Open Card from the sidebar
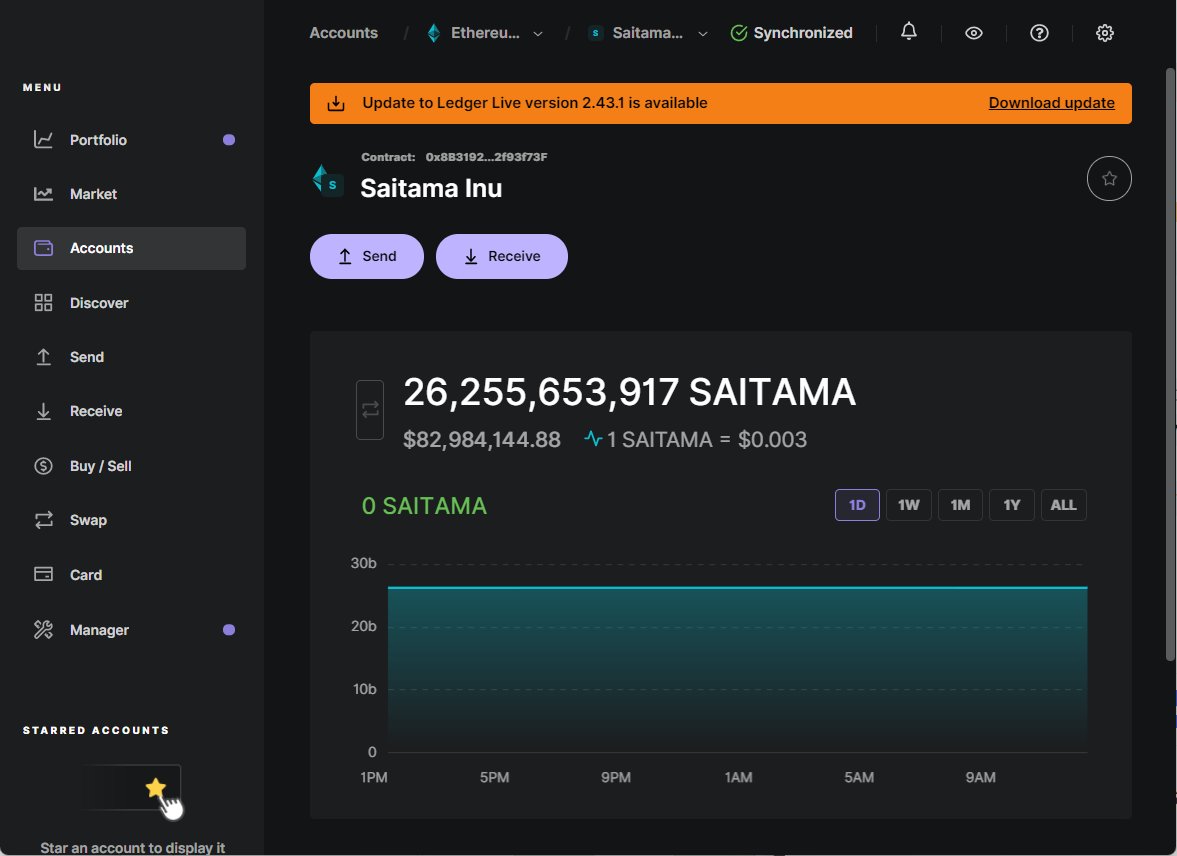 pos(131,574)
